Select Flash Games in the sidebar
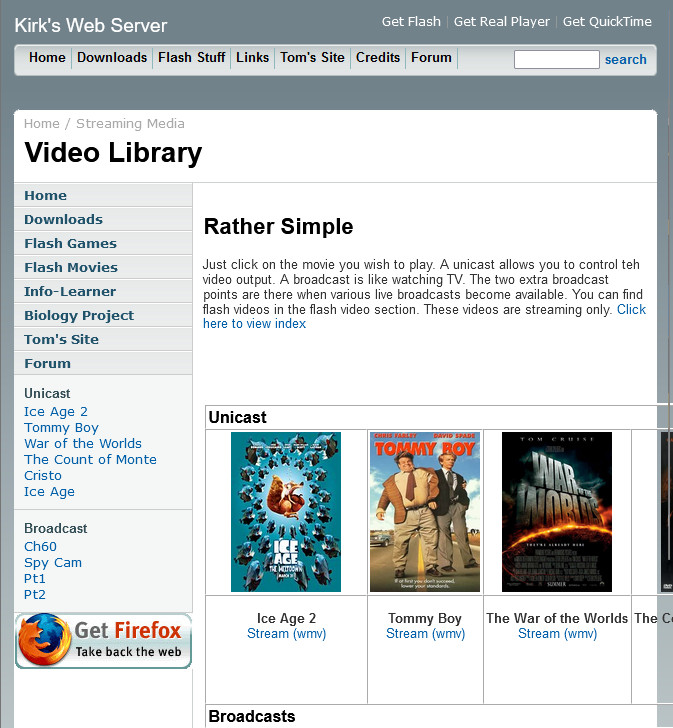The width and height of the screenshot is (673, 728). coord(70,243)
